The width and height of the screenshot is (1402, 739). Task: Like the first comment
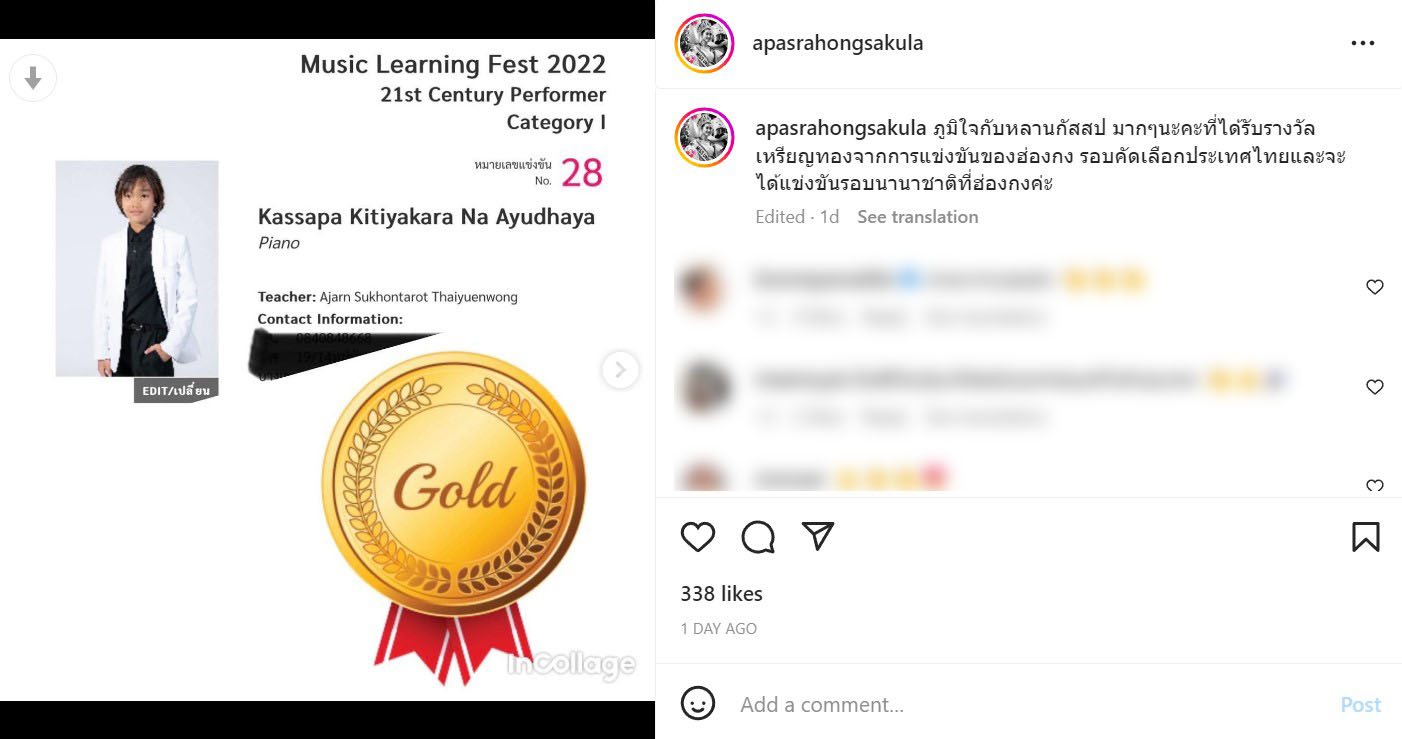coord(1374,287)
